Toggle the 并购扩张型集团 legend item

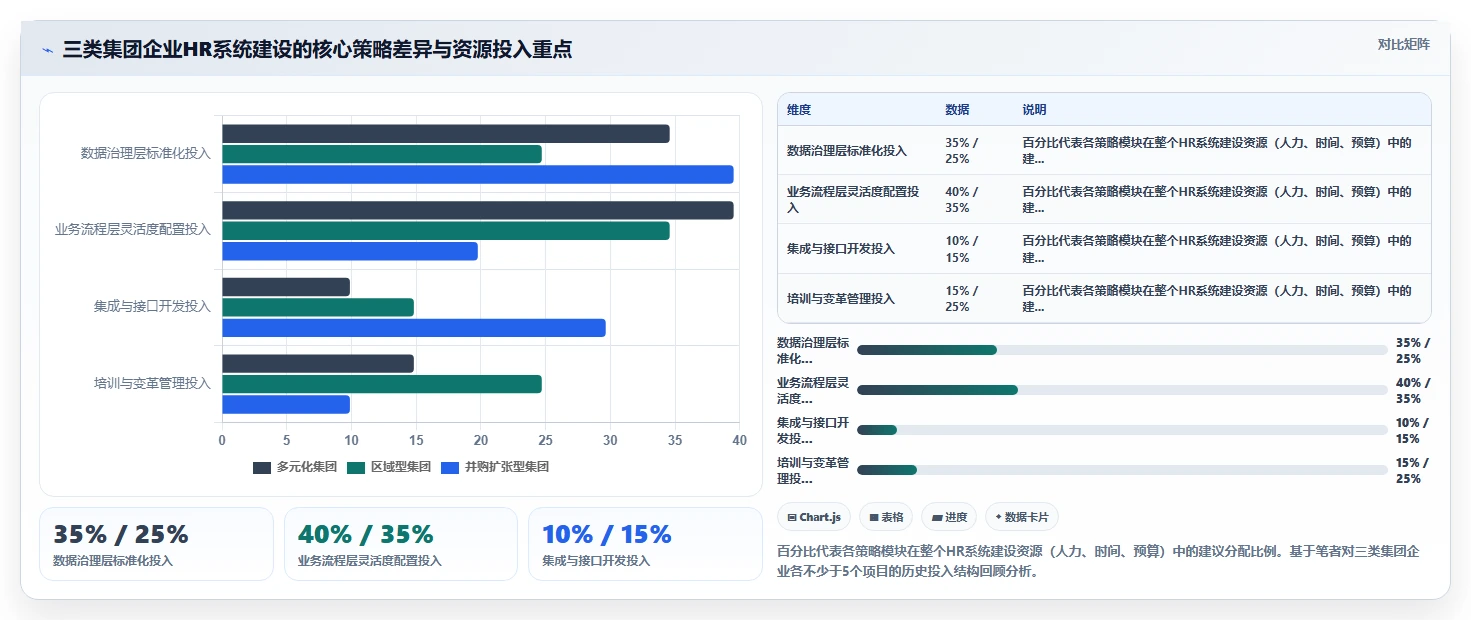(495, 467)
